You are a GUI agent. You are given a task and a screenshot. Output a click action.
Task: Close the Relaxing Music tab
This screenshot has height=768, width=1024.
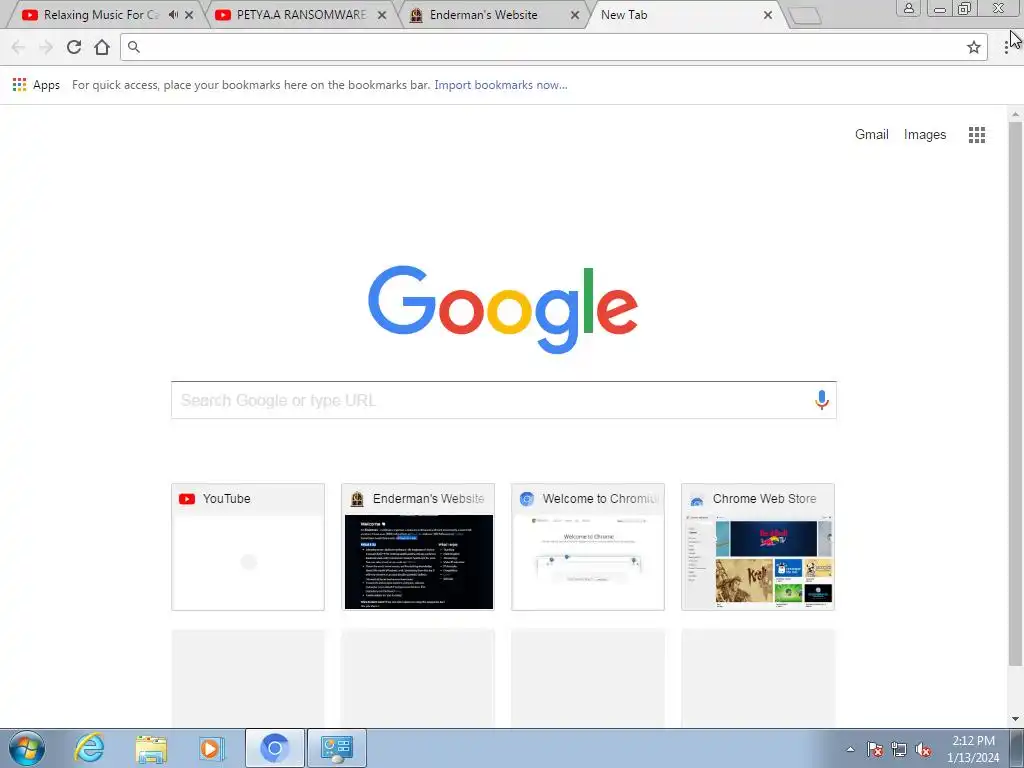pos(189,14)
